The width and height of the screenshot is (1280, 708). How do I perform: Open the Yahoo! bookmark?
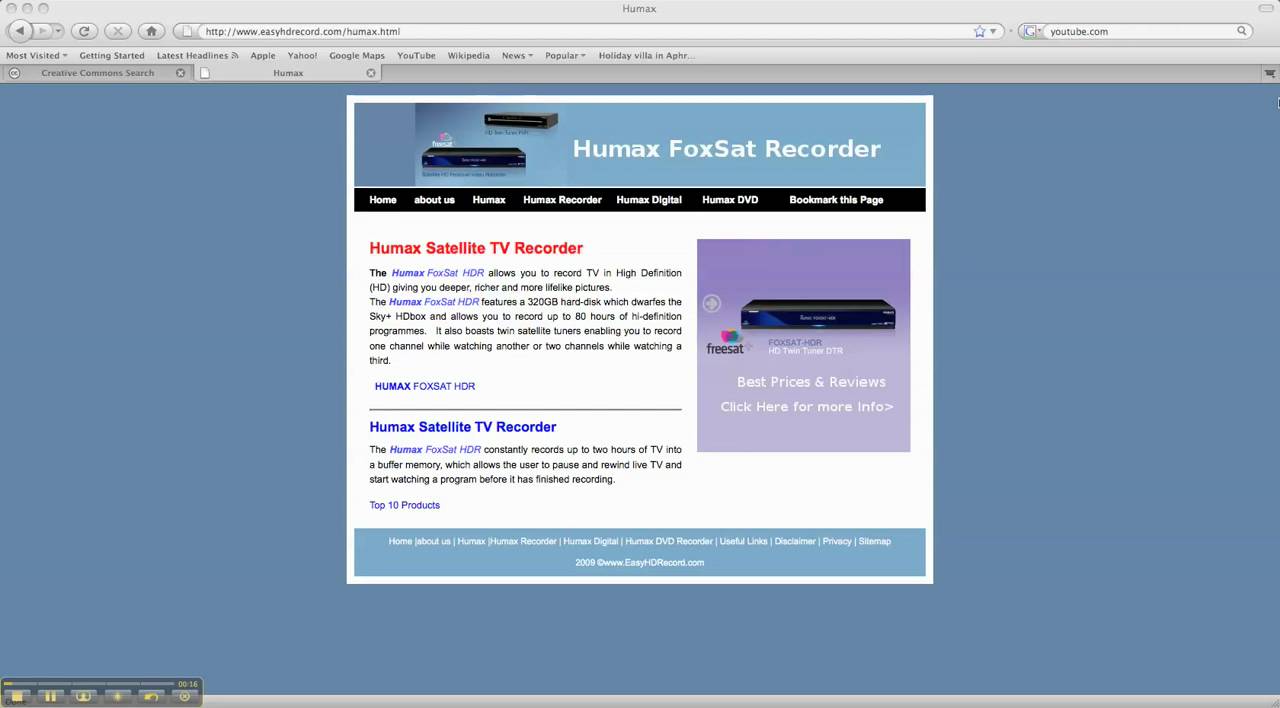[x=302, y=56]
